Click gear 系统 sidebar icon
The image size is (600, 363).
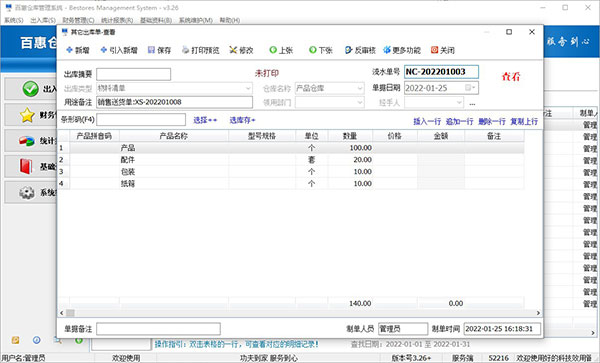click(27, 193)
